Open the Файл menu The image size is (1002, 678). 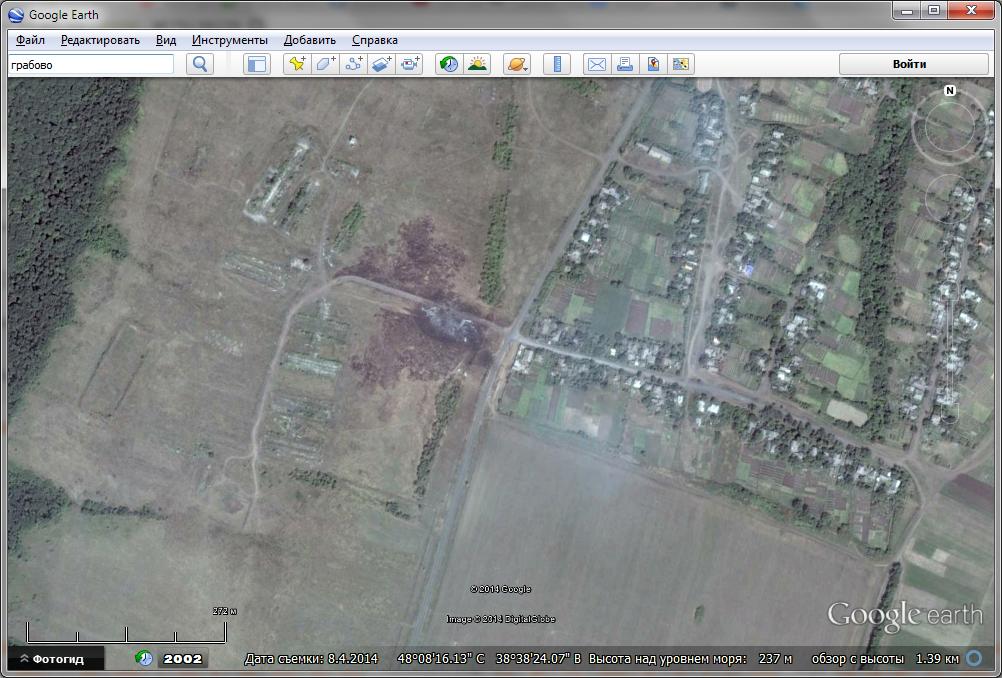(x=30, y=40)
